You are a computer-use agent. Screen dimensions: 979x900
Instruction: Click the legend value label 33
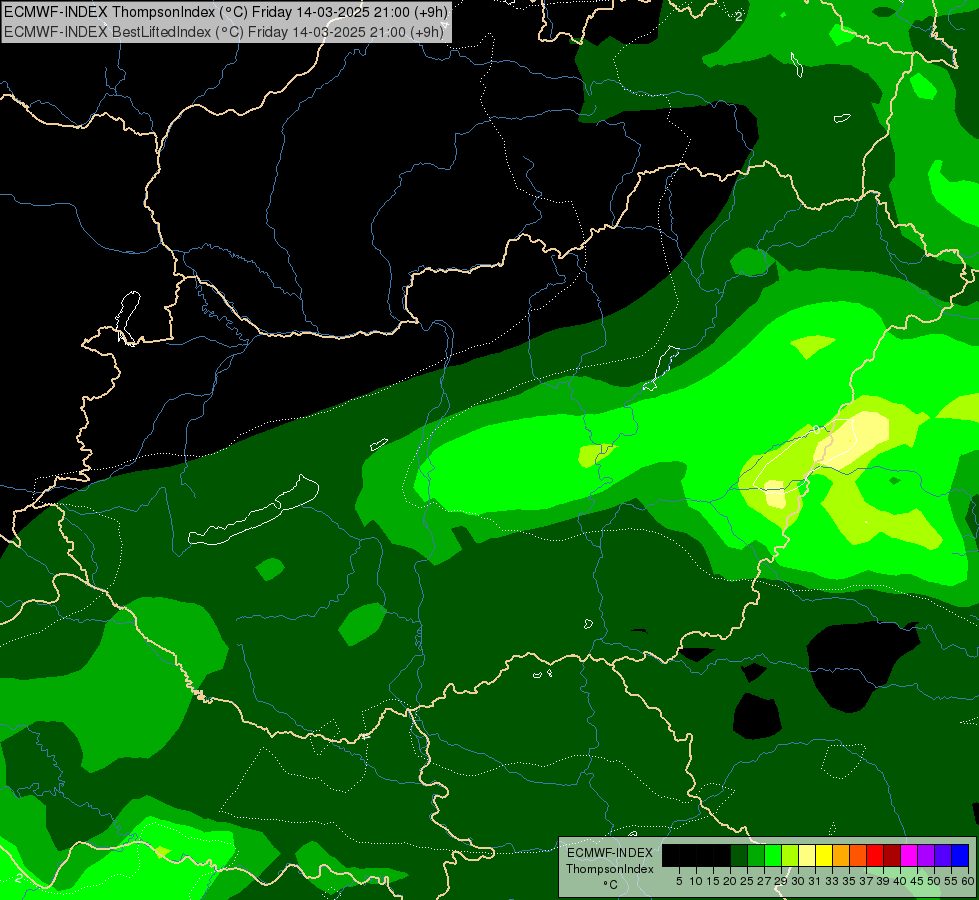coord(832,881)
